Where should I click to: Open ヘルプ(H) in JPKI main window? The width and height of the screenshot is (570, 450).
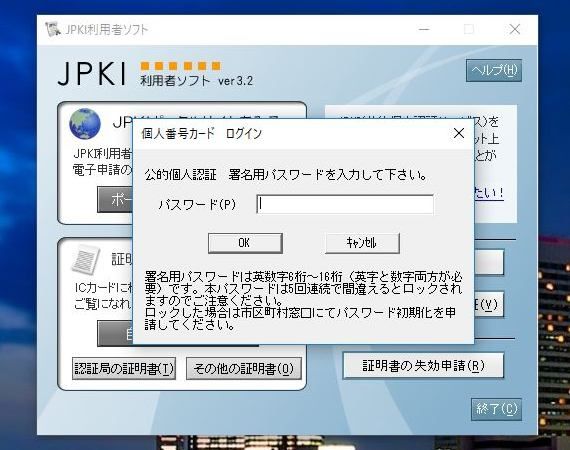pyautogui.click(x=494, y=70)
